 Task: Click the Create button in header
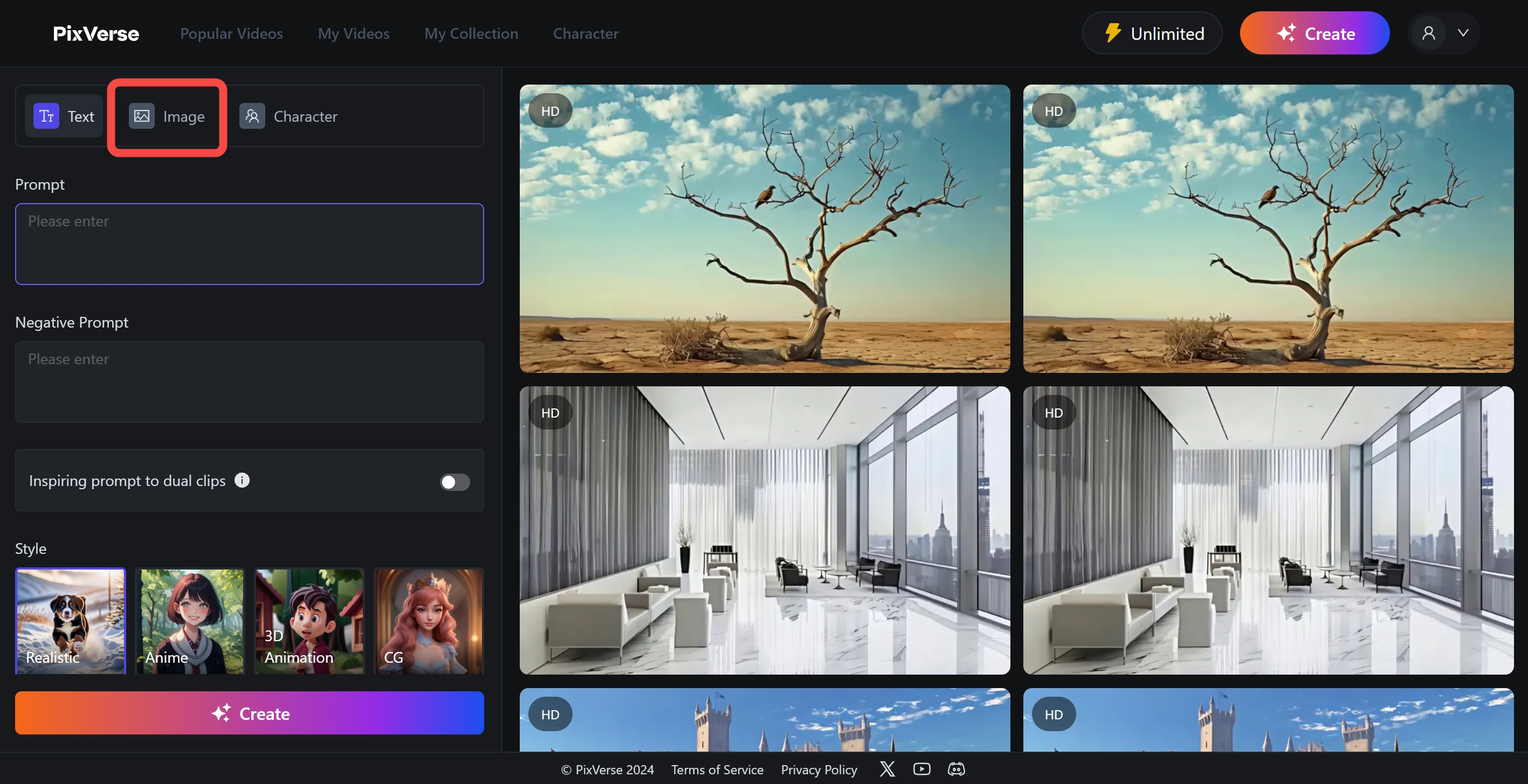tap(1314, 33)
